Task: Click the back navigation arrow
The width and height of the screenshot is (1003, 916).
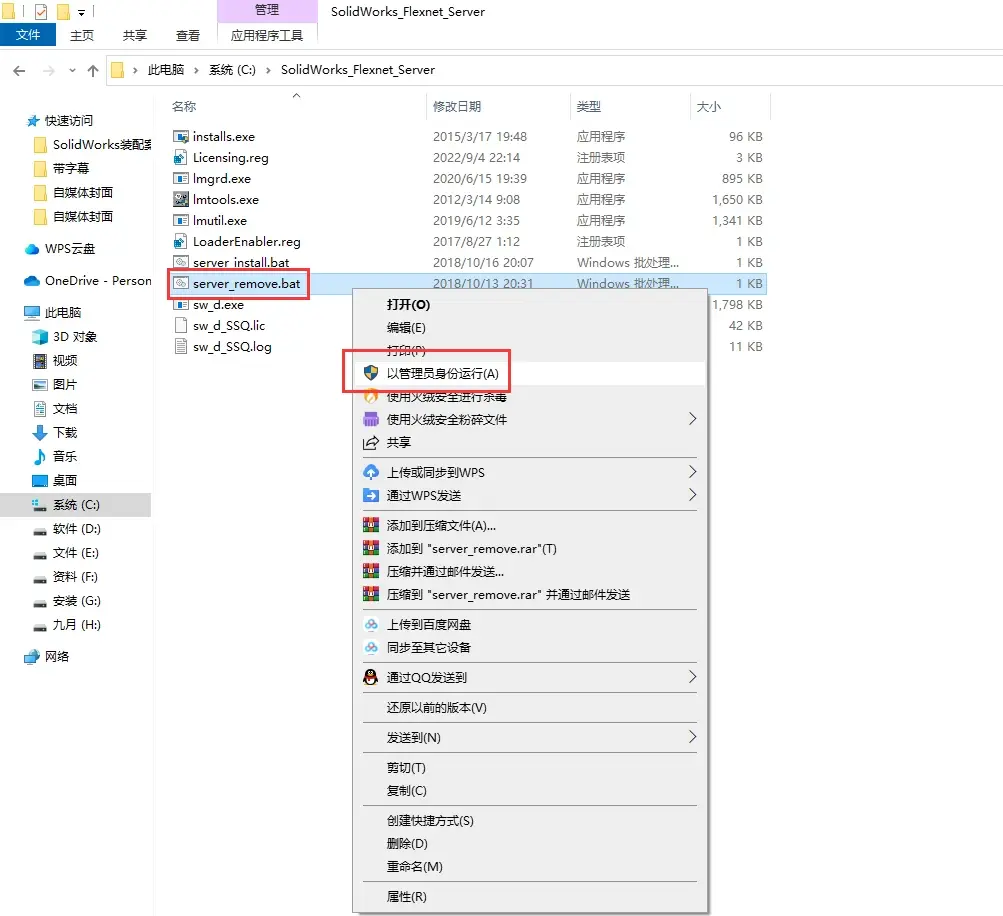Action: click(x=19, y=70)
